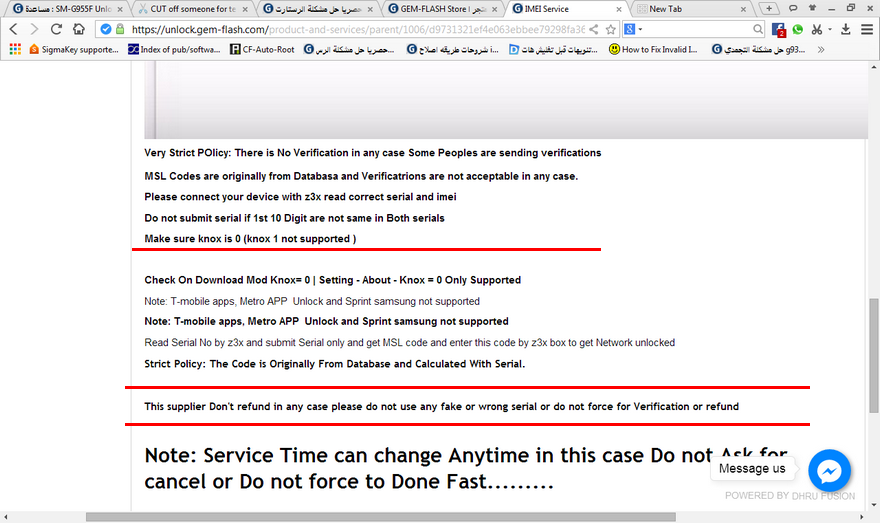Click the Message us label
This screenshot has height=523, width=880.
coord(752,469)
